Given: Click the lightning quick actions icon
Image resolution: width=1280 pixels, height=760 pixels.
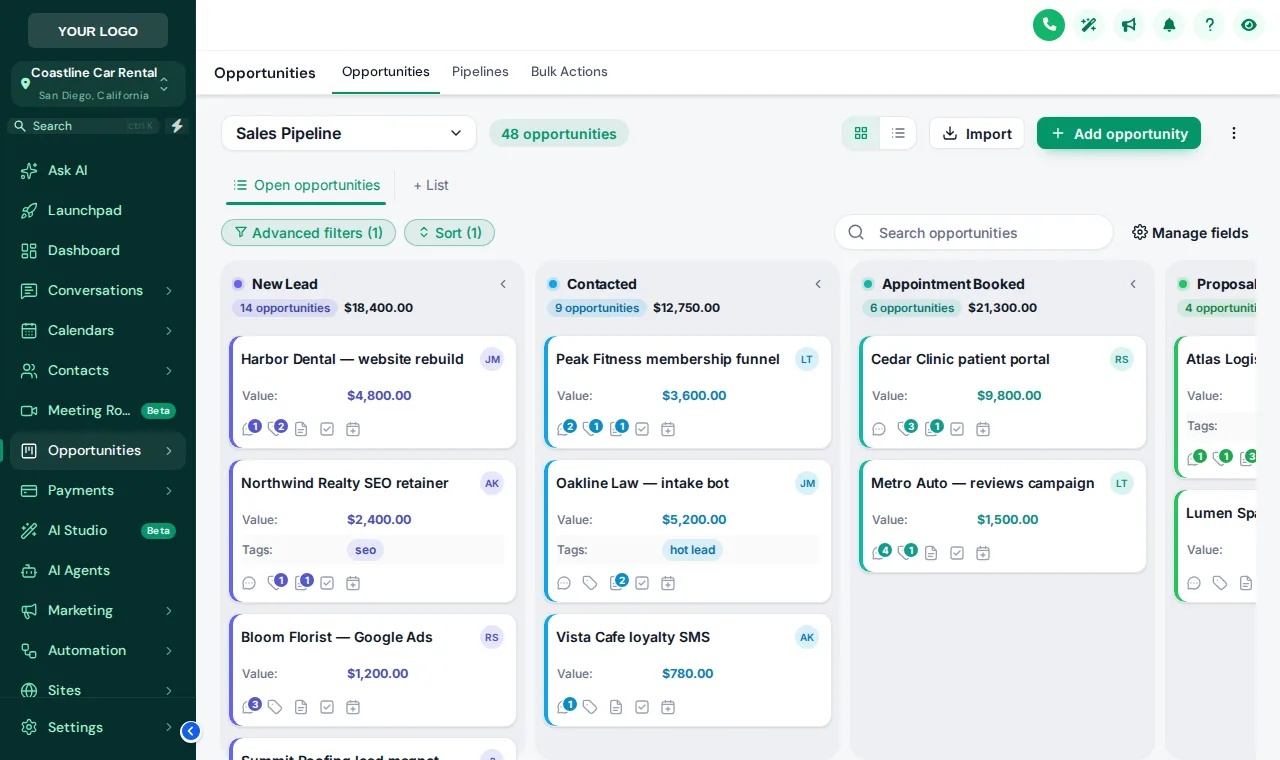Looking at the screenshot, I should click(x=177, y=126).
